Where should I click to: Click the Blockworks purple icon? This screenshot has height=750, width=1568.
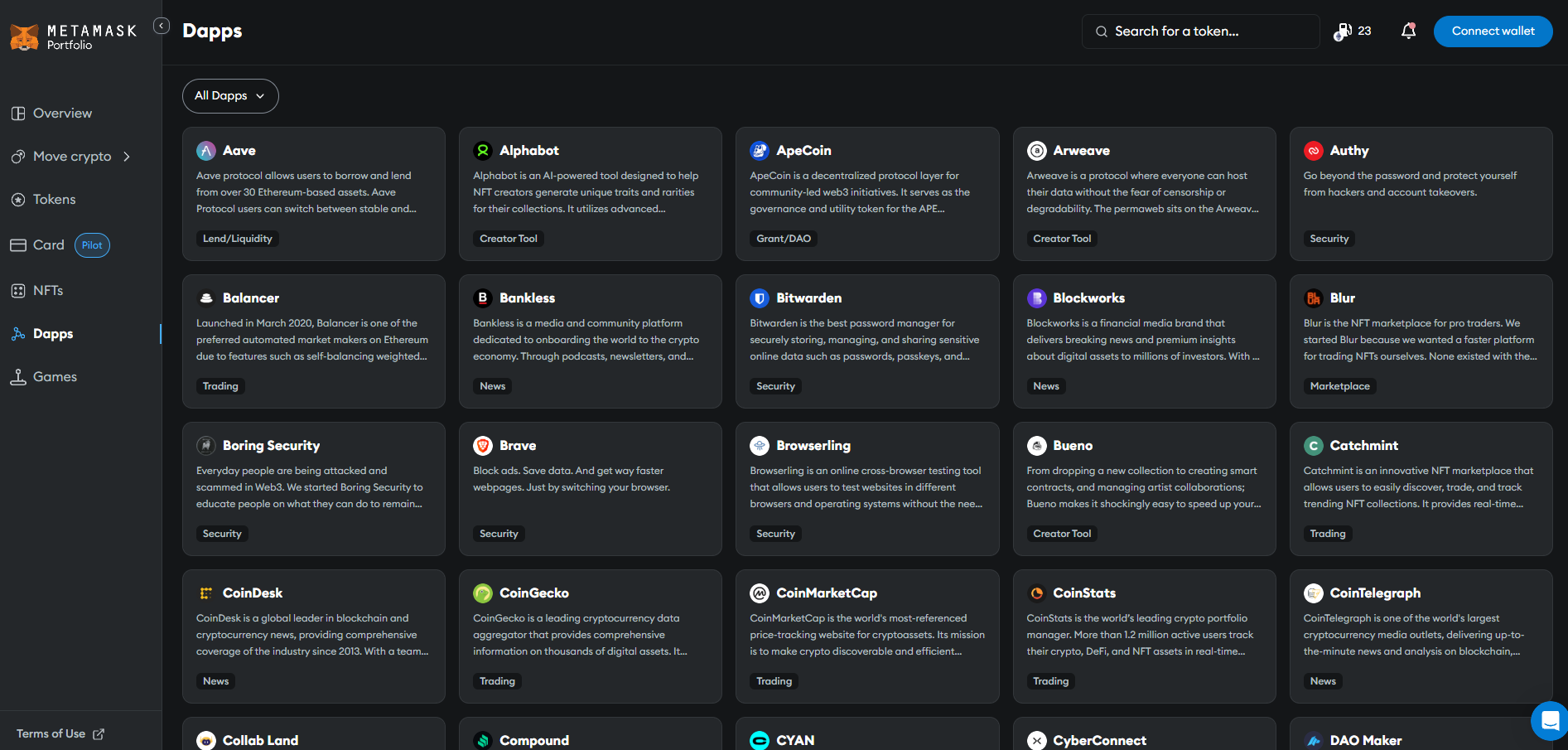point(1036,298)
